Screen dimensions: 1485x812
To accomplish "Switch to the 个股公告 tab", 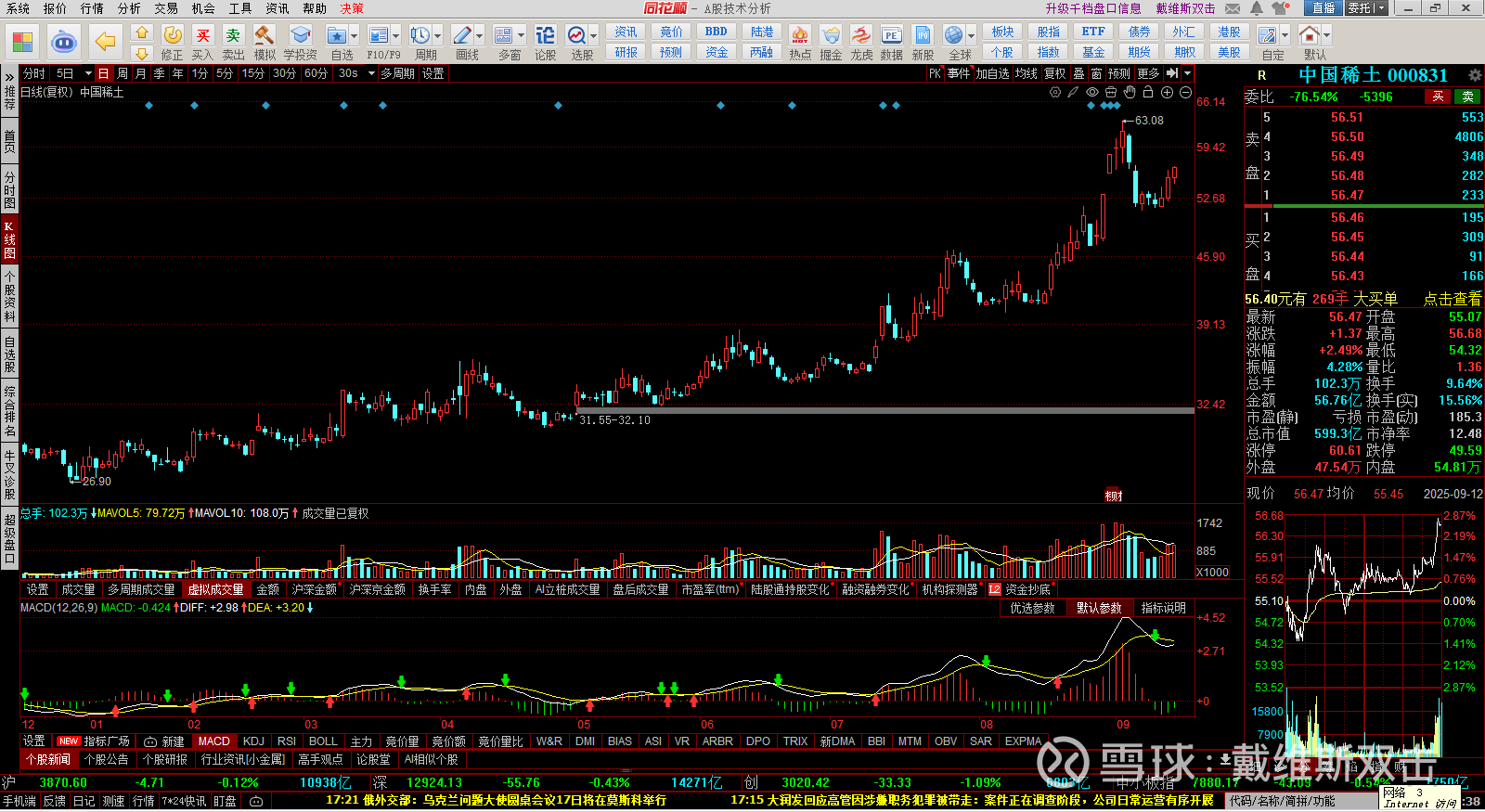I will click(107, 759).
